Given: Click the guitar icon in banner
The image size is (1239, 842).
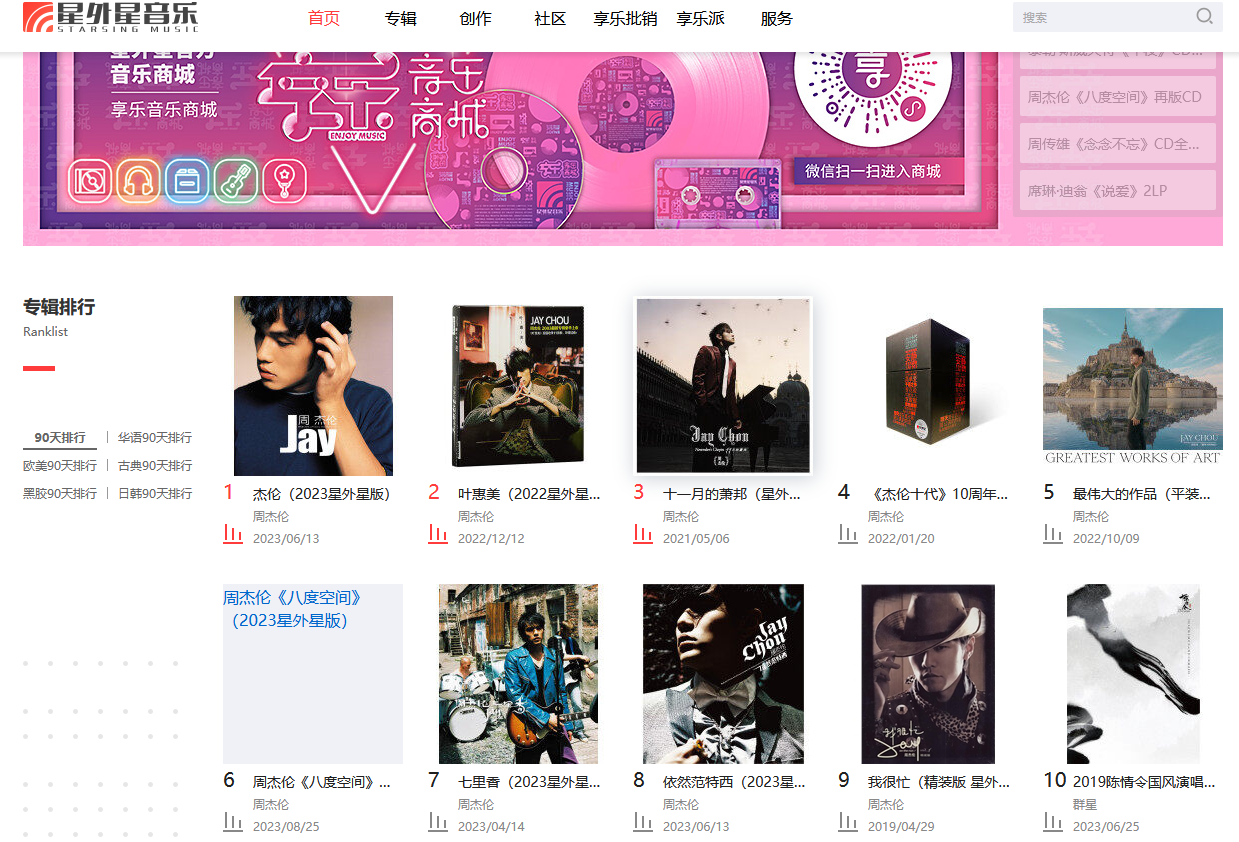Looking at the screenshot, I should (235, 181).
